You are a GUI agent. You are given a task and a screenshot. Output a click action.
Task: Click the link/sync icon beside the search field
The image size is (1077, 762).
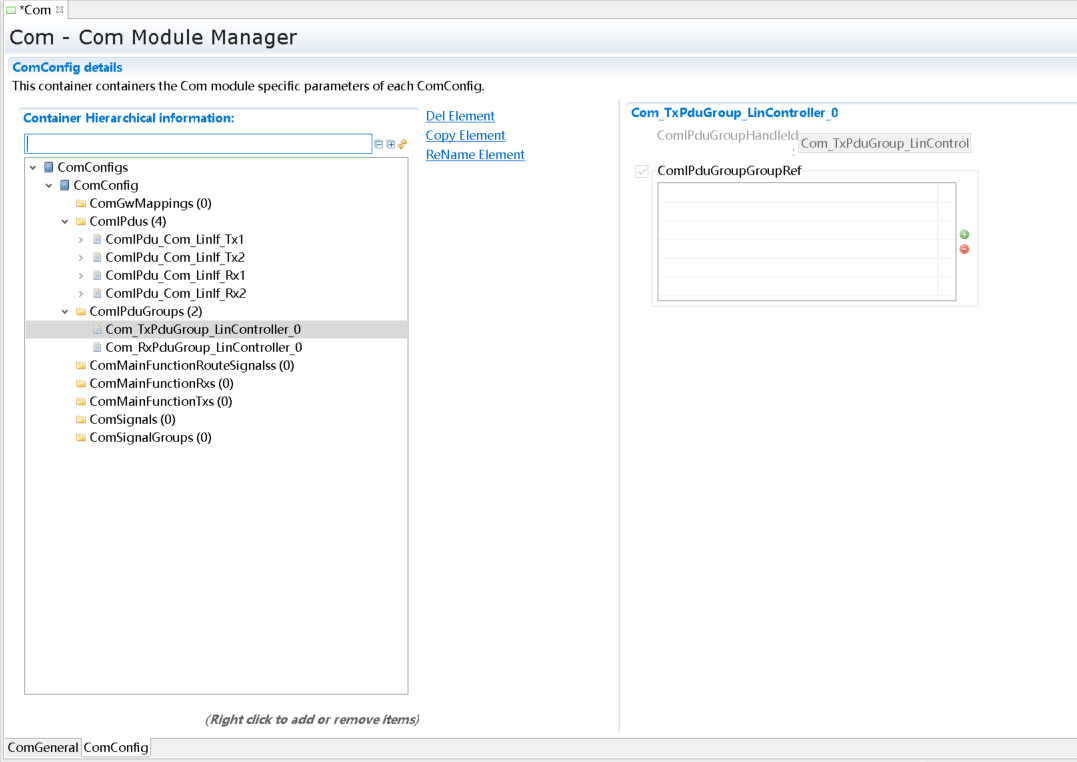tap(403, 145)
